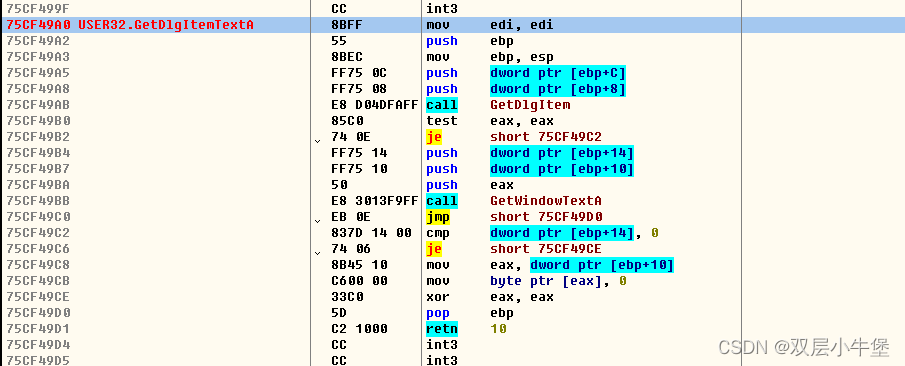Click hex bytes EB 0E

pyautogui.click(x=351, y=216)
